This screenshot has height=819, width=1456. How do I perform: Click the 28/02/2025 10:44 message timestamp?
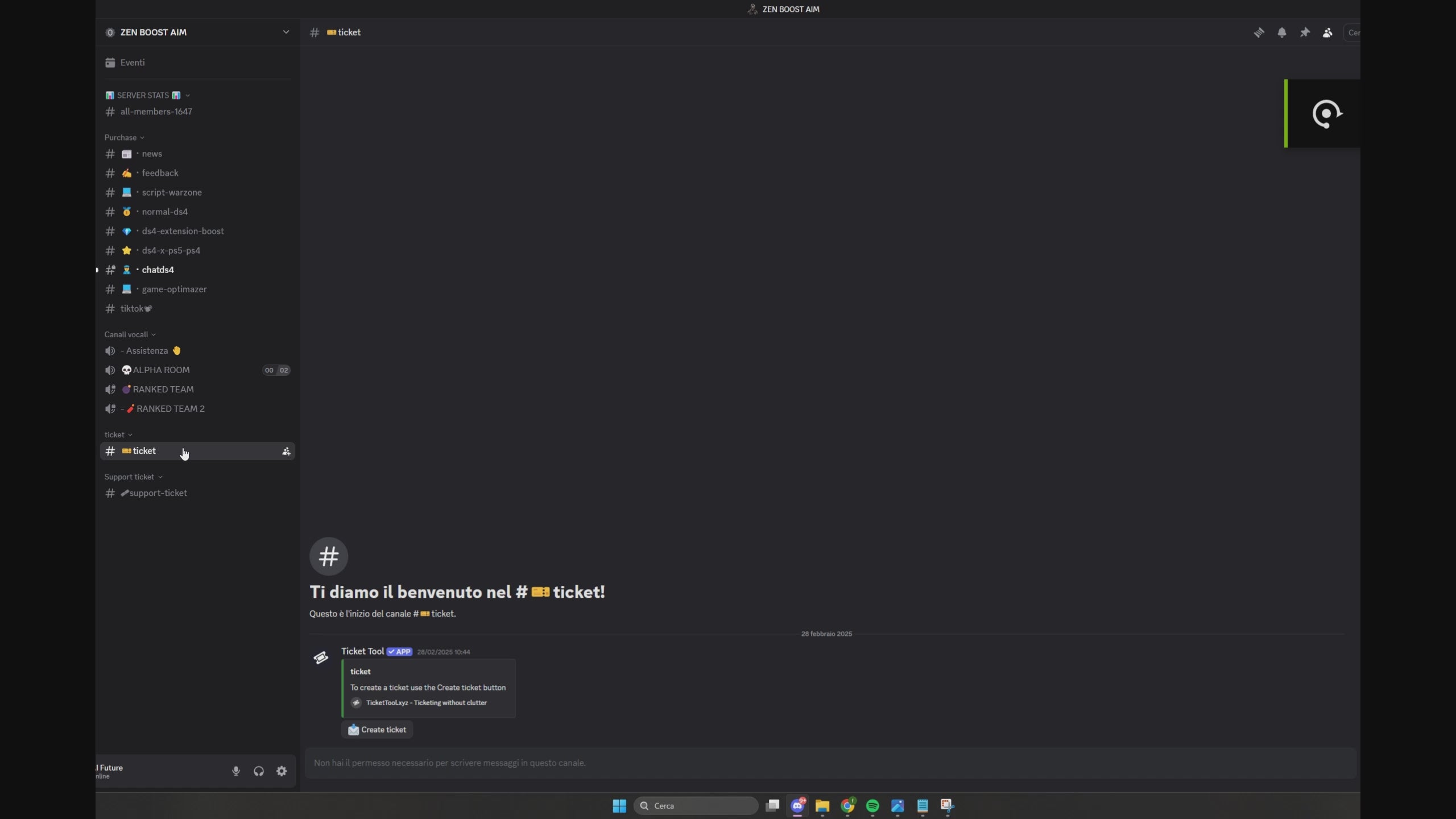444,652
